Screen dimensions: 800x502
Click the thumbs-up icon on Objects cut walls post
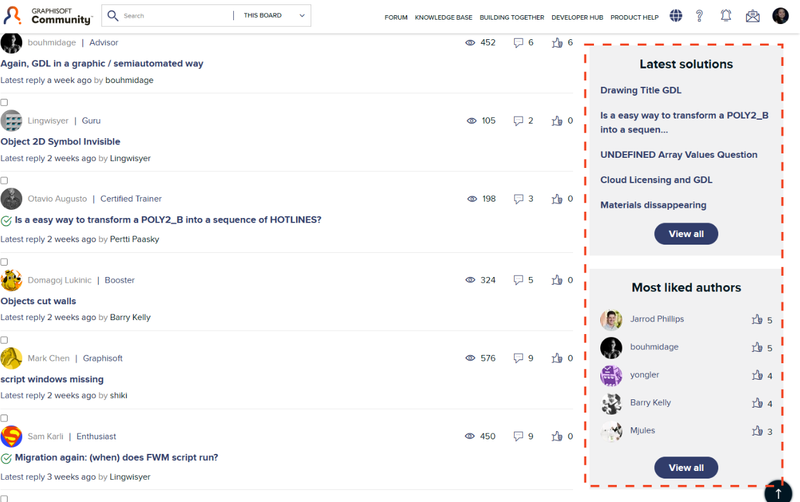[557, 280]
